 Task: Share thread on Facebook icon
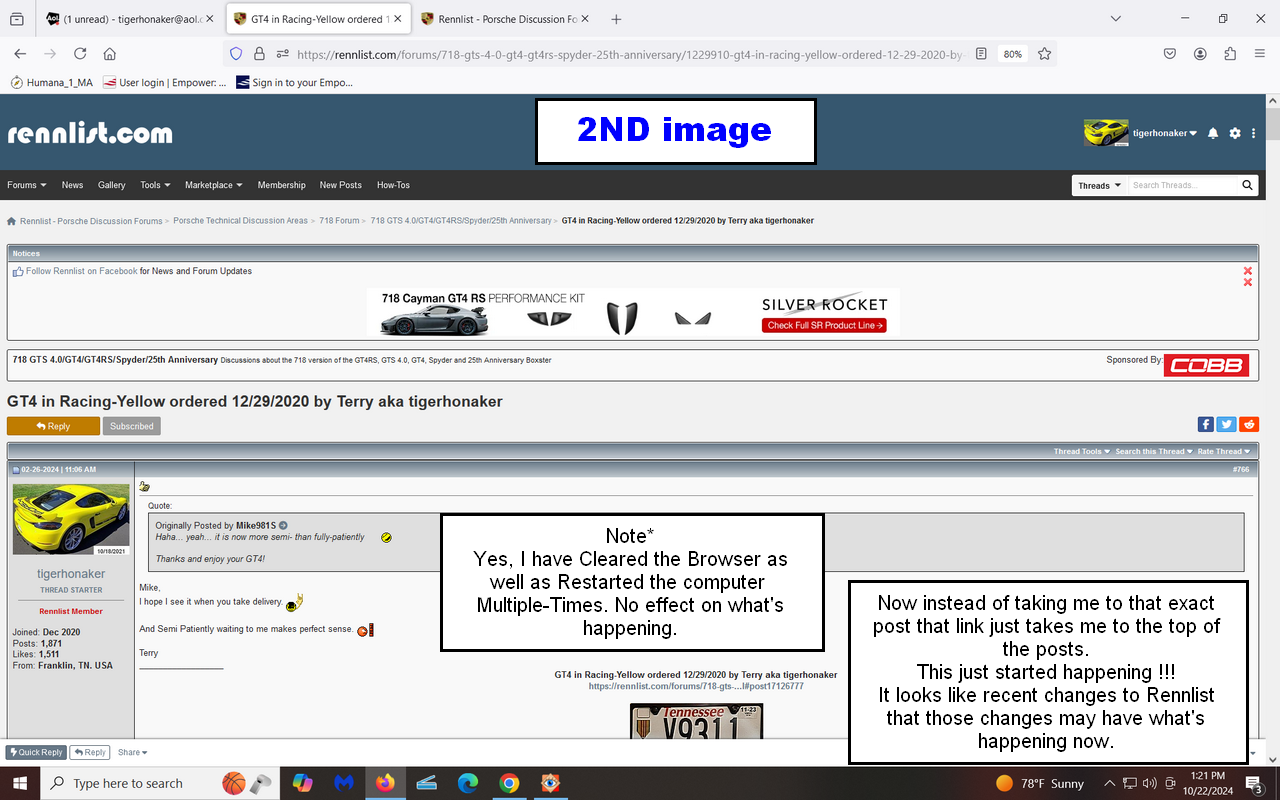[x=1206, y=424]
